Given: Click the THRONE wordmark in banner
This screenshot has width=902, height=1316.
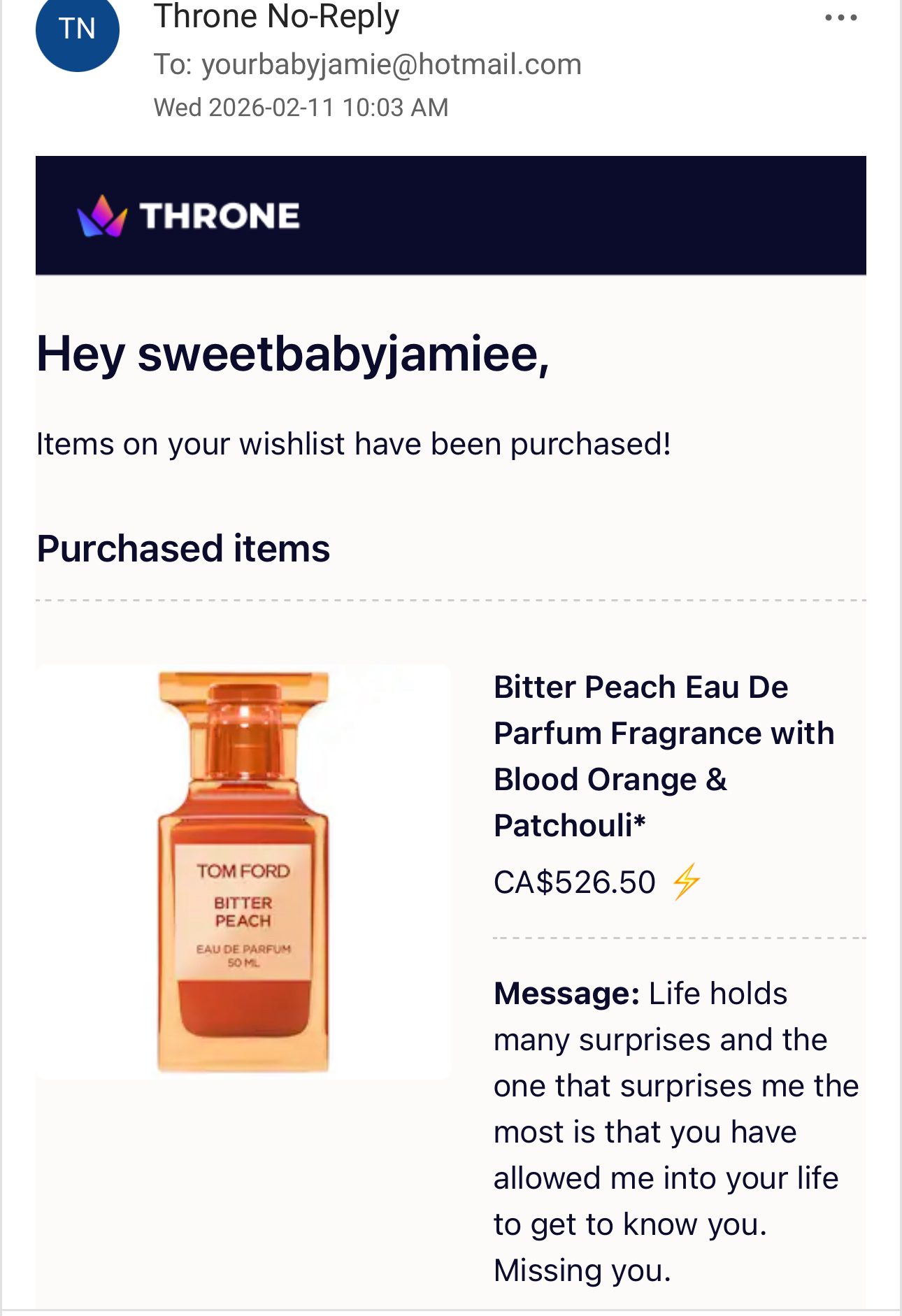Looking at the screenshot, I should coord(220,216).
